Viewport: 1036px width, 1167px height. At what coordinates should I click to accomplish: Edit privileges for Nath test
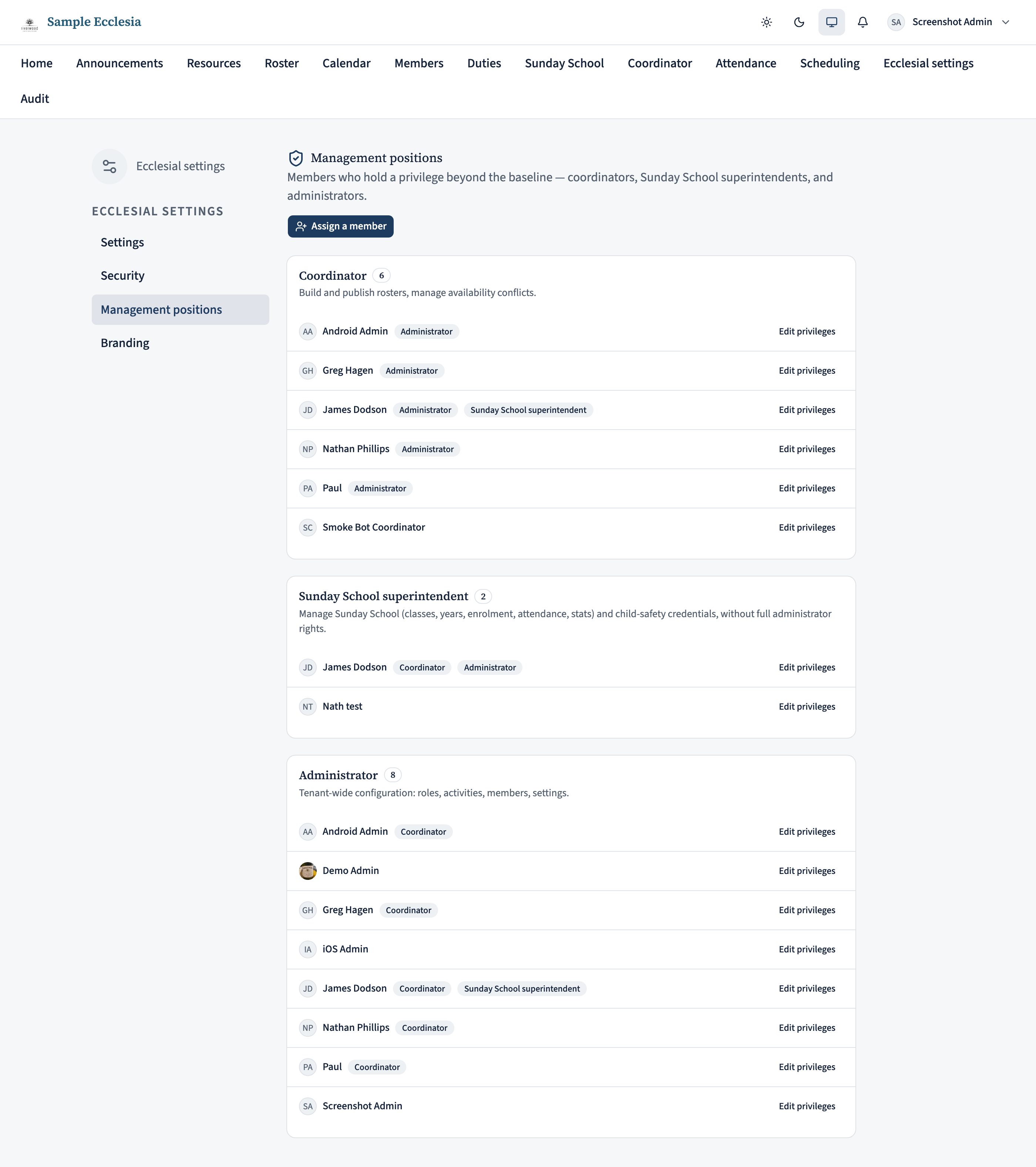807,707
